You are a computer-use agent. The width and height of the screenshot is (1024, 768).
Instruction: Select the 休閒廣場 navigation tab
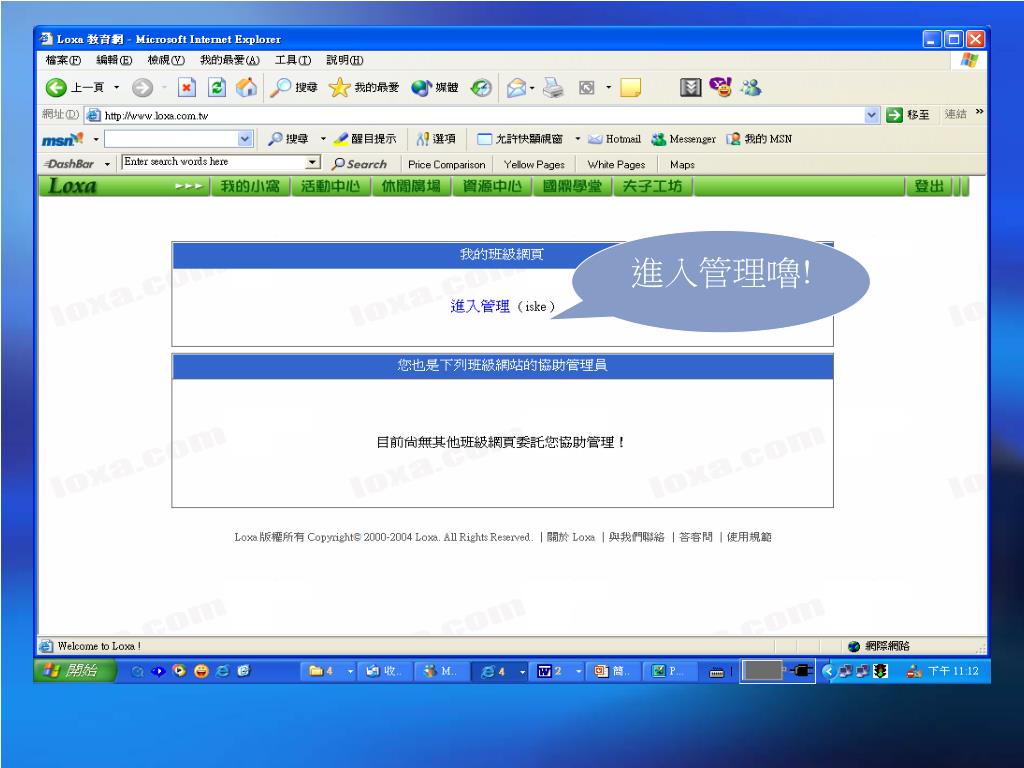[x=411, y=186]
